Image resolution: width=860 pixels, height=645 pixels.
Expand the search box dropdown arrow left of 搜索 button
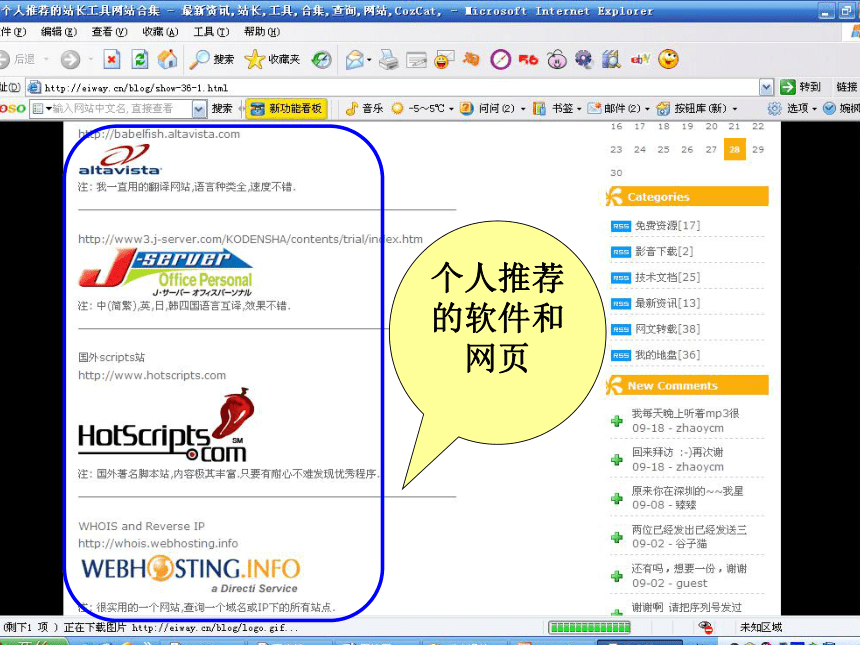click(x=199, y=109)
